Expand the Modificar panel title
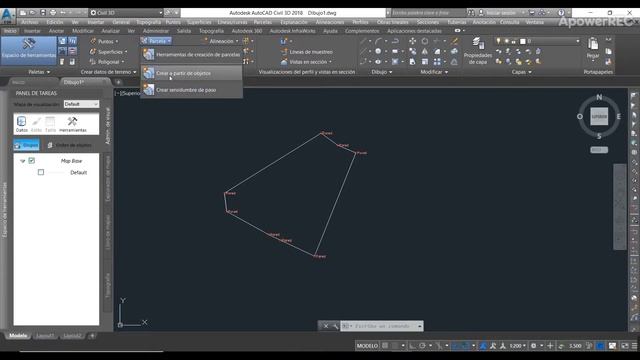Viewport: 640px width, 360px height. click(434, 72)
